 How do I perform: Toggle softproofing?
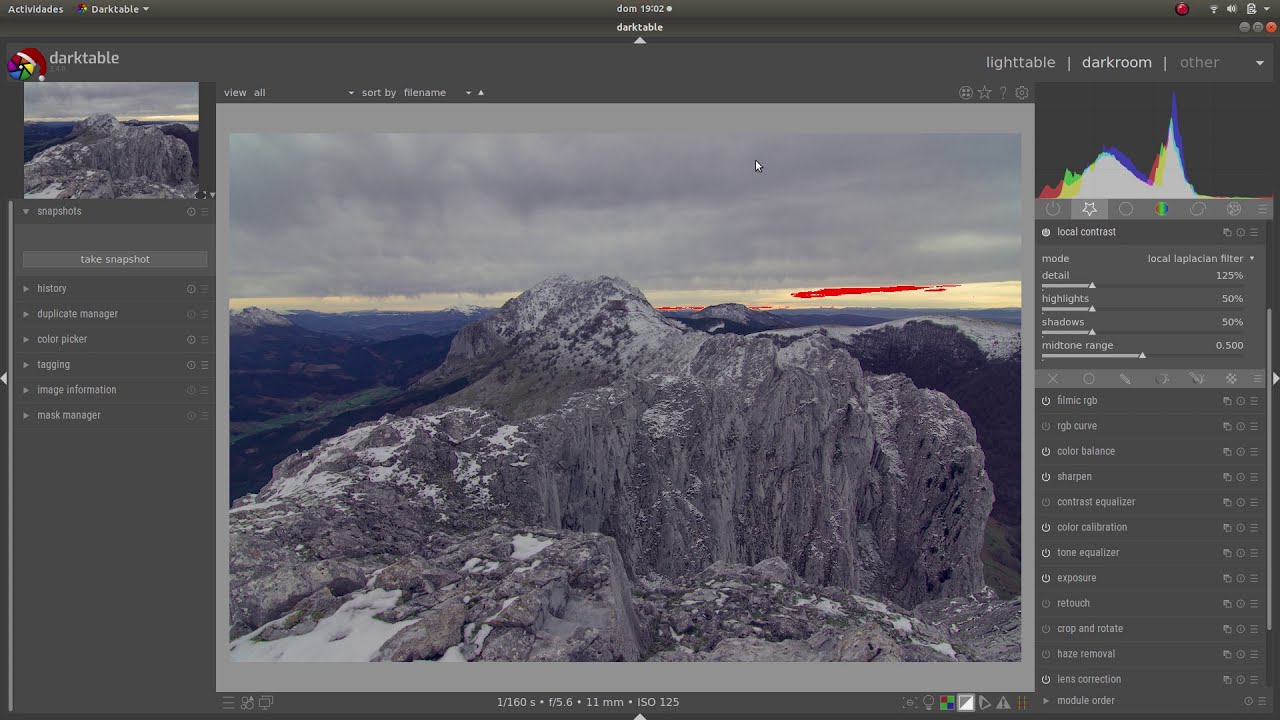[x=985, y=703]
